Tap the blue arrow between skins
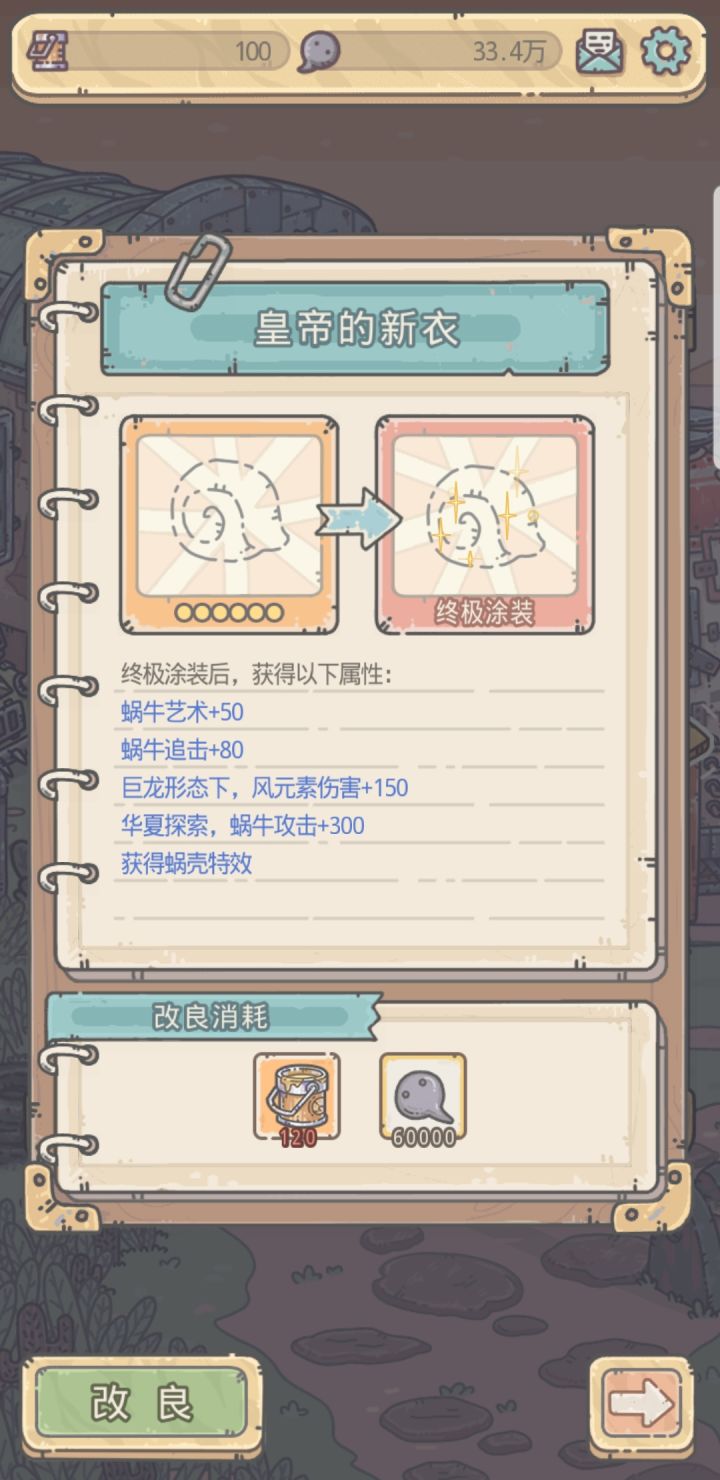 358,518
